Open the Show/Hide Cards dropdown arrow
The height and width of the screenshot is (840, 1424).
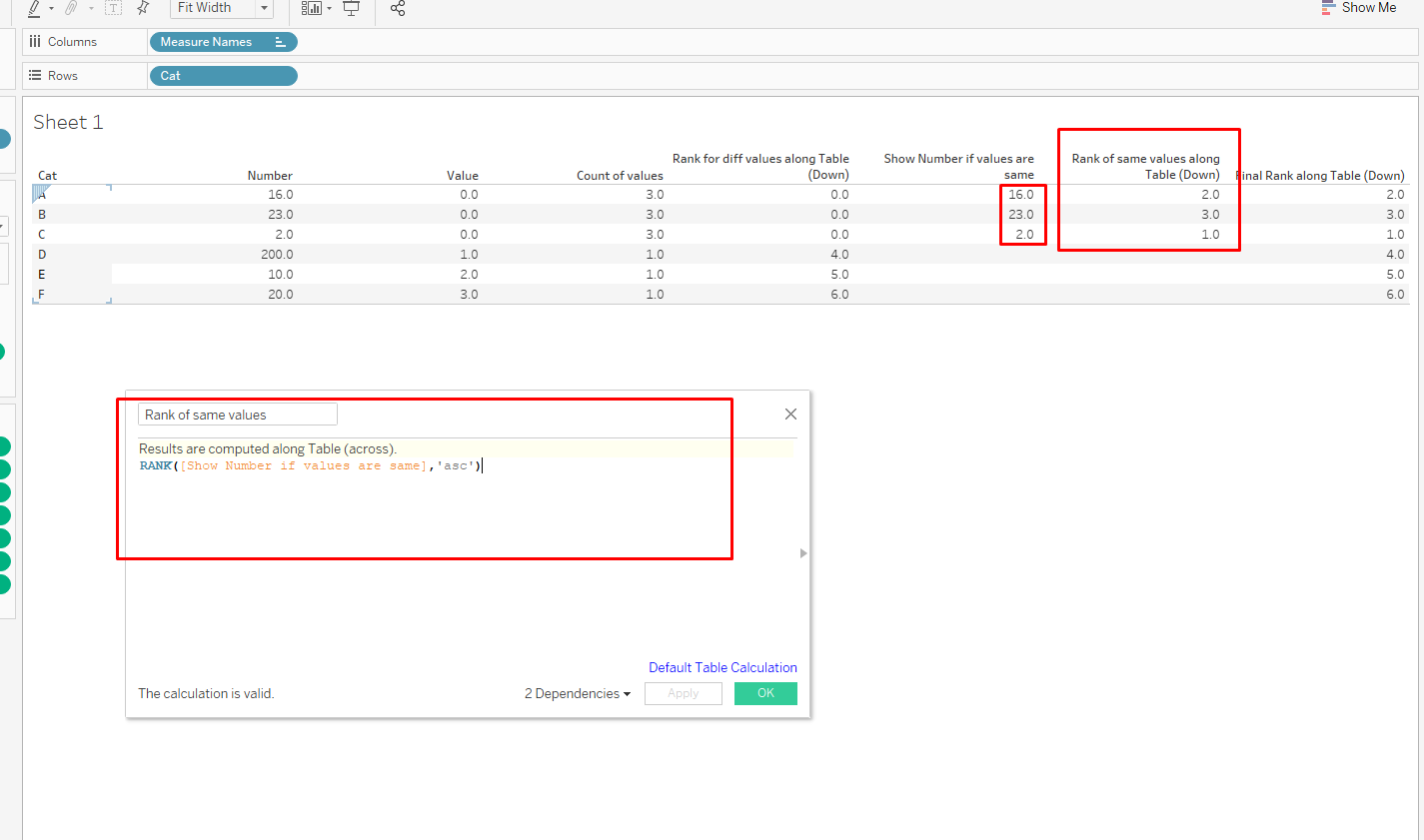[329, 9]
